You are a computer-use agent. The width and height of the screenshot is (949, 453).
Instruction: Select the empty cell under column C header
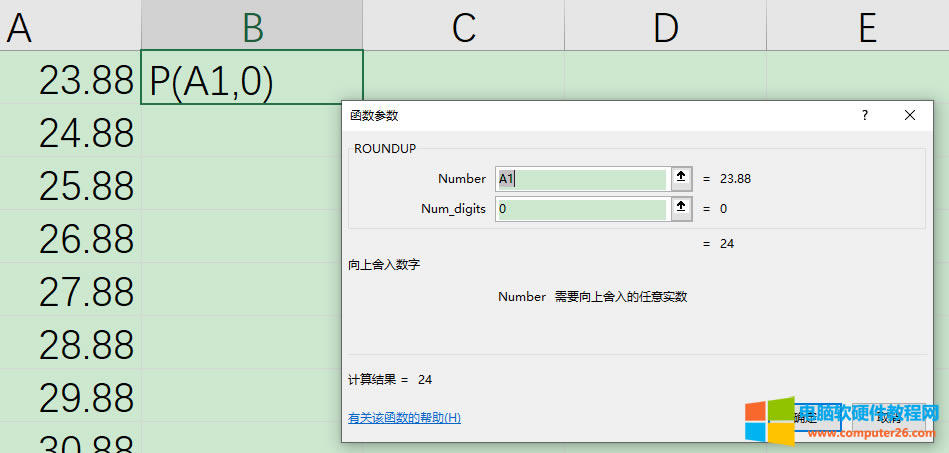point(463,76)
